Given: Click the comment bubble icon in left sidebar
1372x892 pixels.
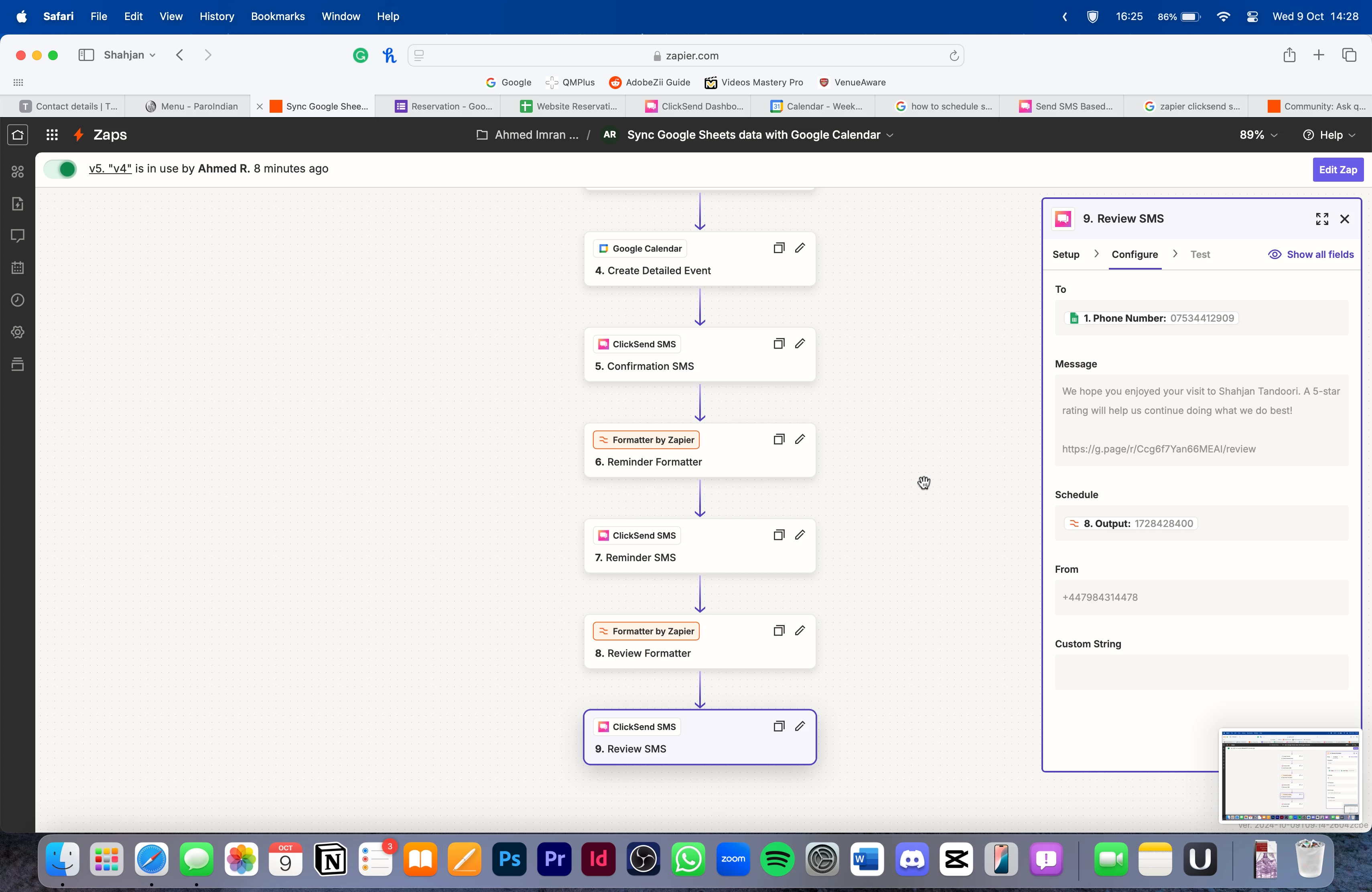Looking at the screenshot, I should [x=17, y=236].
